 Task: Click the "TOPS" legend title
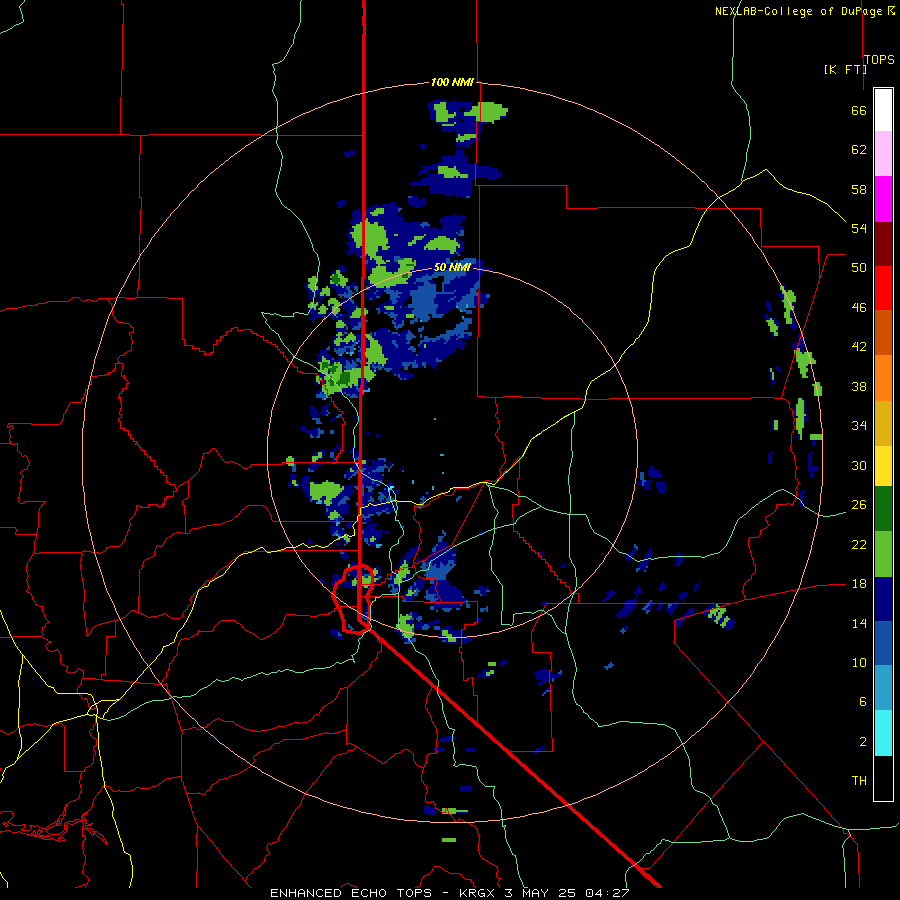[x=879, y=59]
